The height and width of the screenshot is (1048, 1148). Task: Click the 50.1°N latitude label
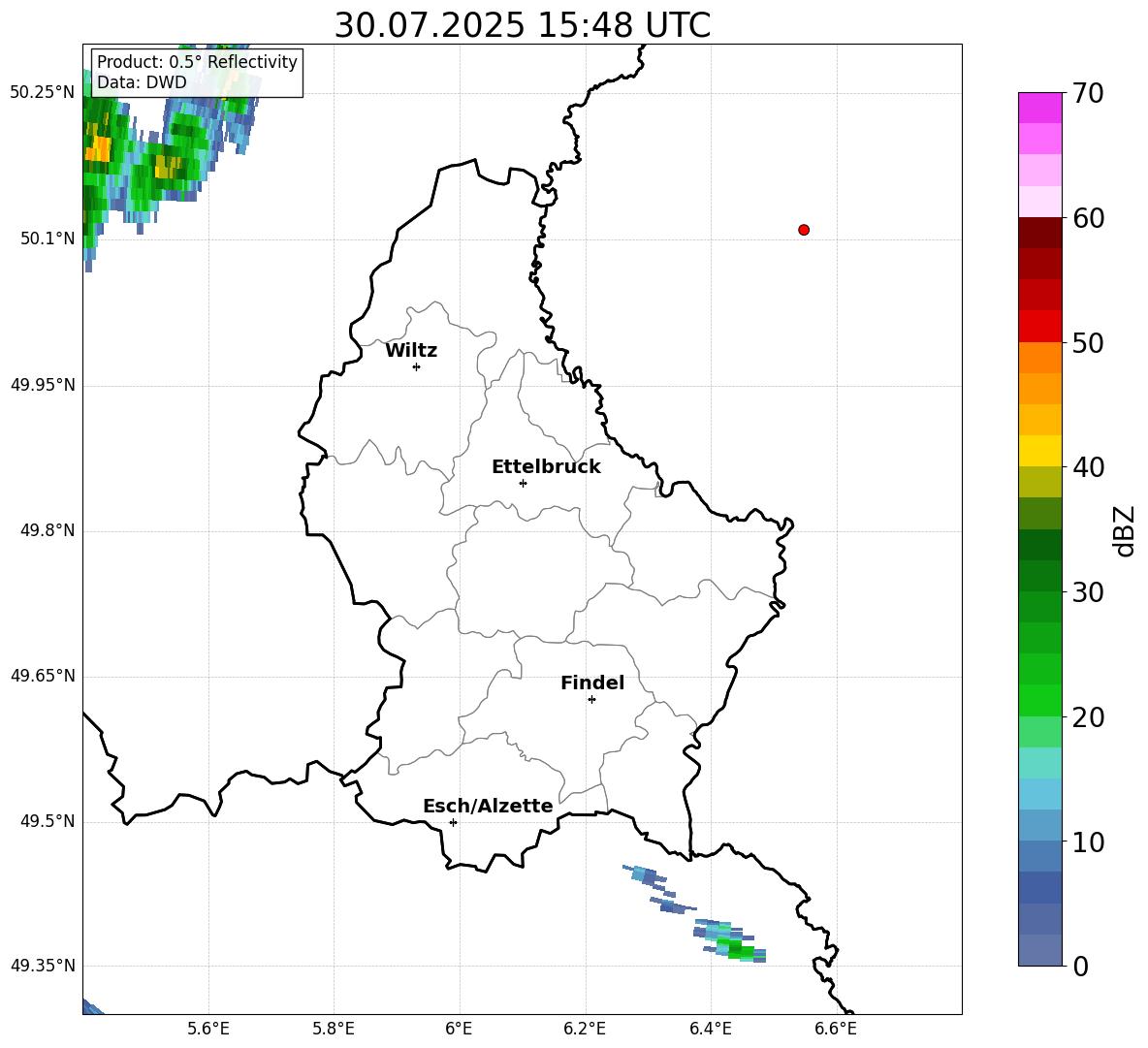point(48,238)
